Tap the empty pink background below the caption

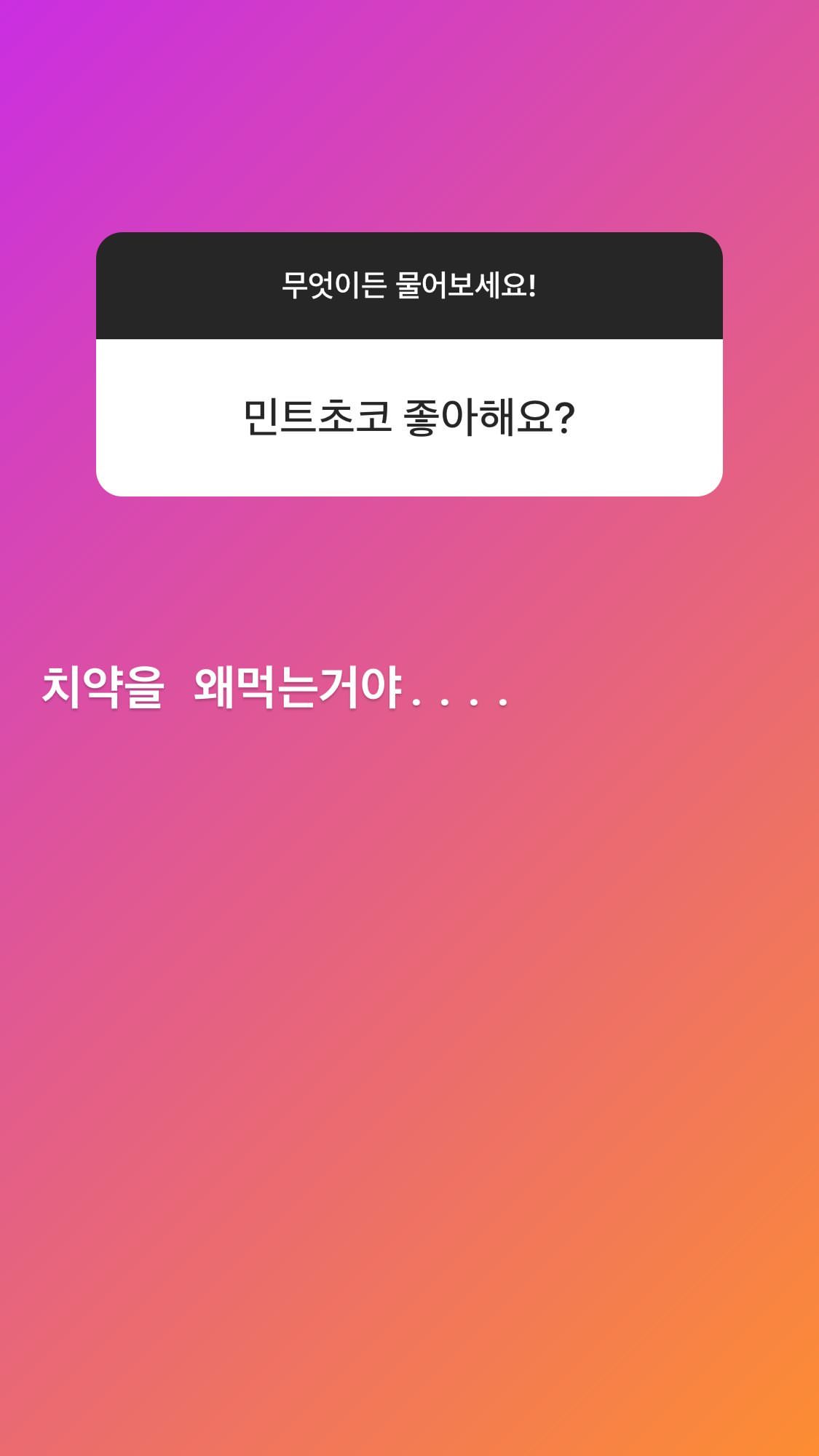(x=409, y=1019)
